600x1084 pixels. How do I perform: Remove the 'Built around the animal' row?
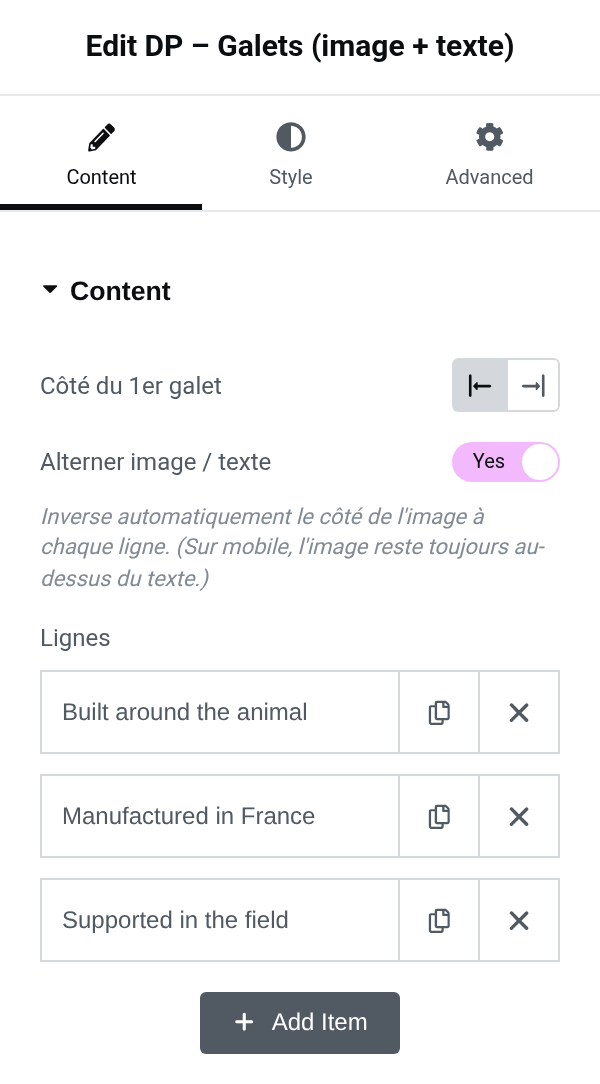(x=519, y=712)
